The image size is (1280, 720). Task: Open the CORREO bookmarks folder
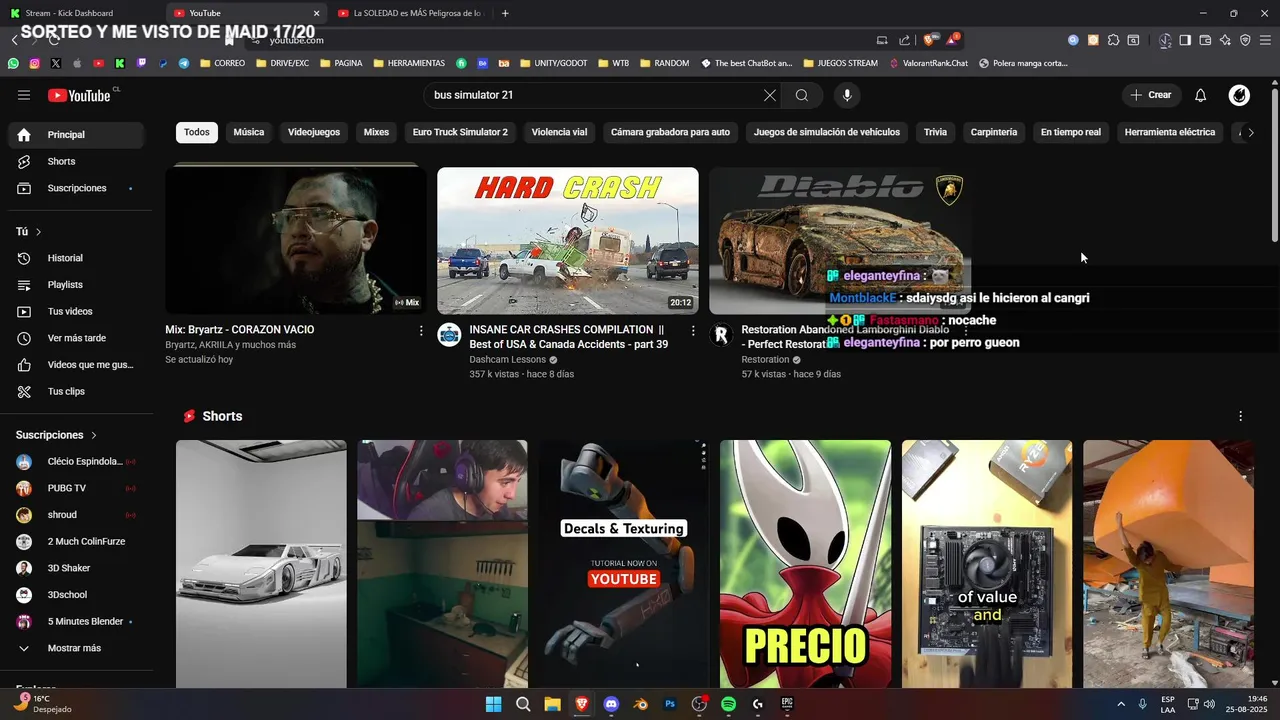point(222,63)
